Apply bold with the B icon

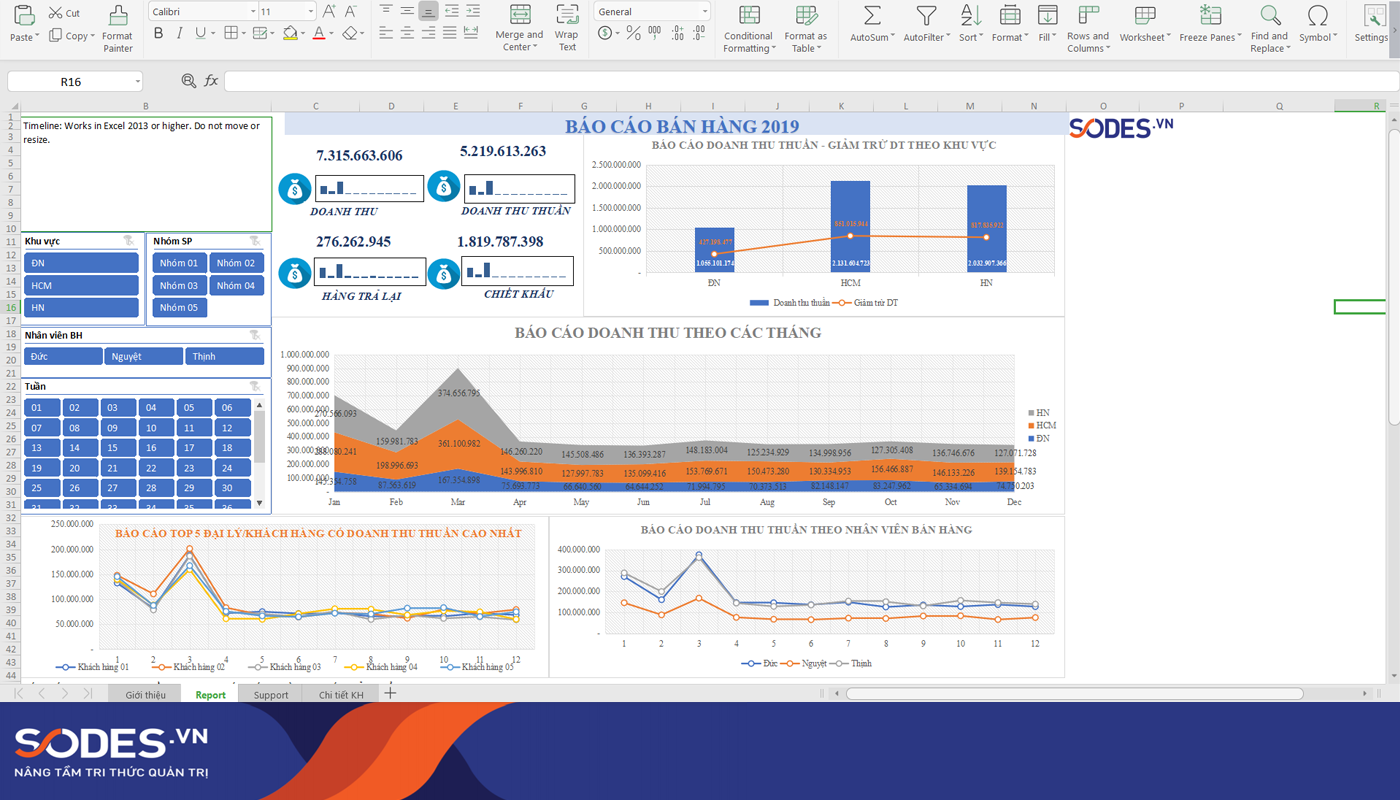point(158,33)
